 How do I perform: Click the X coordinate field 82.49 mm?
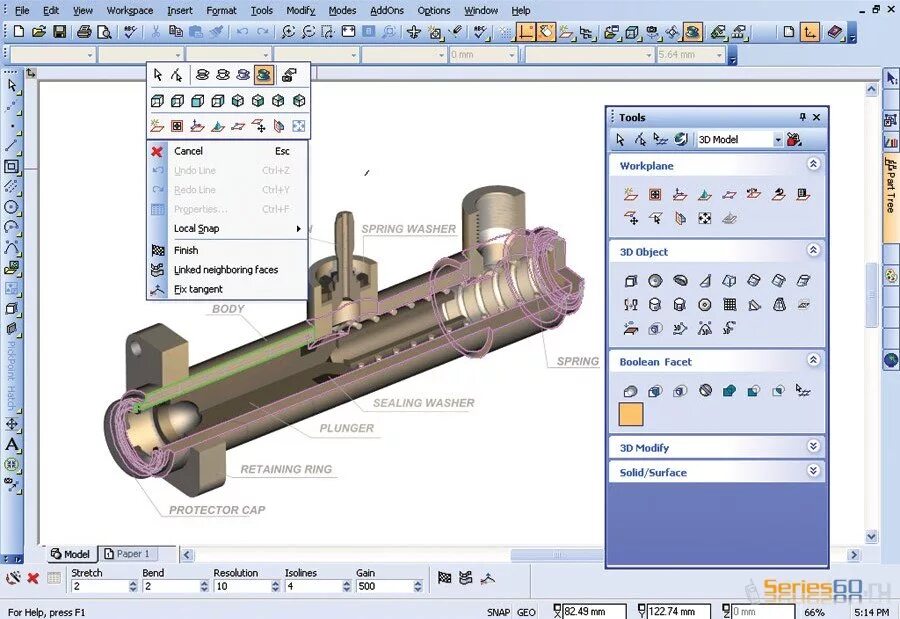(x=594, y=612)
